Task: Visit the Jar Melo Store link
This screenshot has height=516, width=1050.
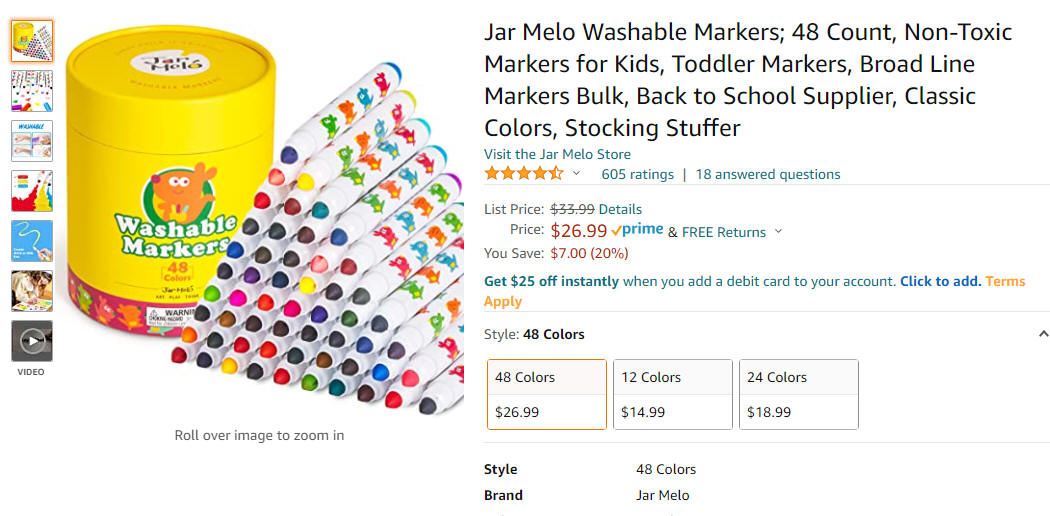Action: [x=557, y=155]
